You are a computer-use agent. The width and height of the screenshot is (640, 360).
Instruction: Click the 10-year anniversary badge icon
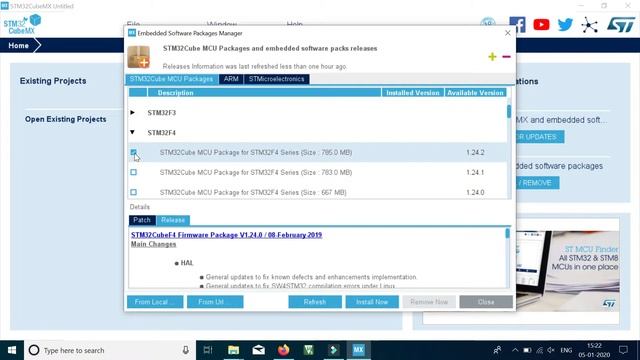pyautogui.click(x=488, y=24)
